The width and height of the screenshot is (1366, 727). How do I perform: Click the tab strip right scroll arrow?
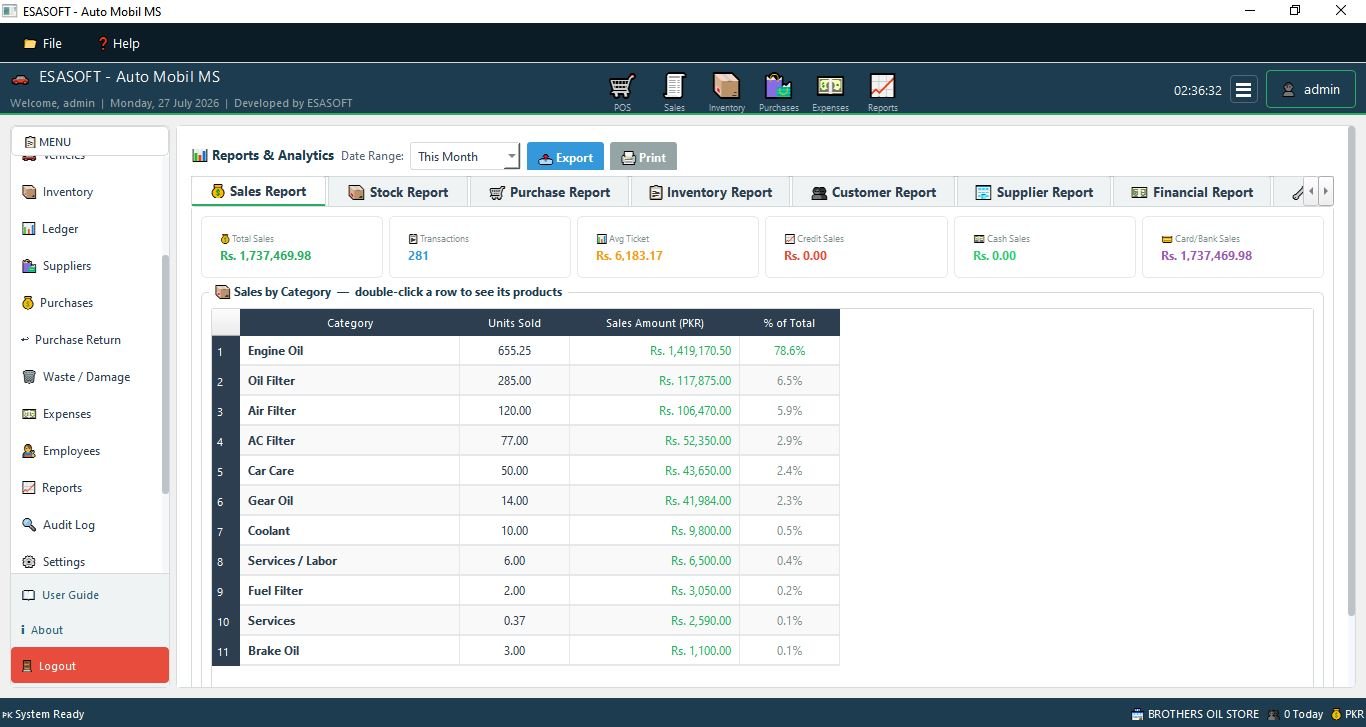click(x=1326, y=190)
